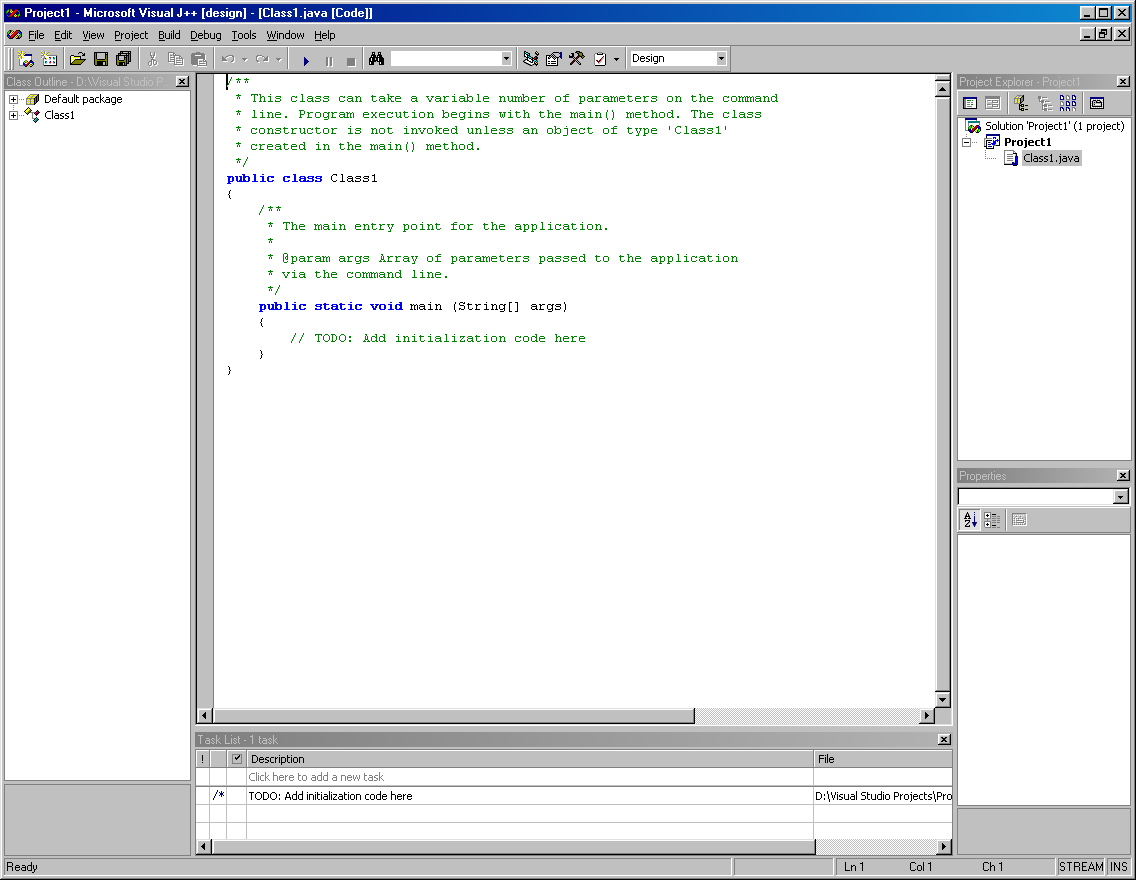Screen dimensions: 1136x880
Task: Toggle Show All Files in Project Explorer
Action: (x=1068, y=104)
